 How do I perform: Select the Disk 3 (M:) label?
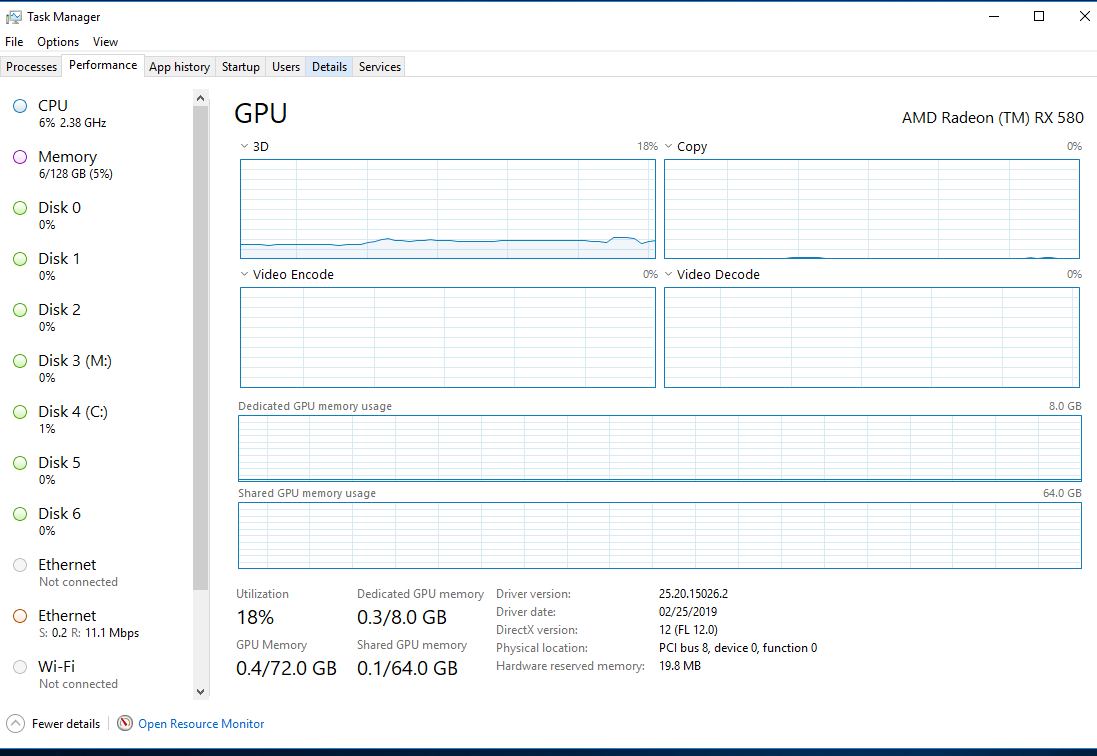(75, 361)
